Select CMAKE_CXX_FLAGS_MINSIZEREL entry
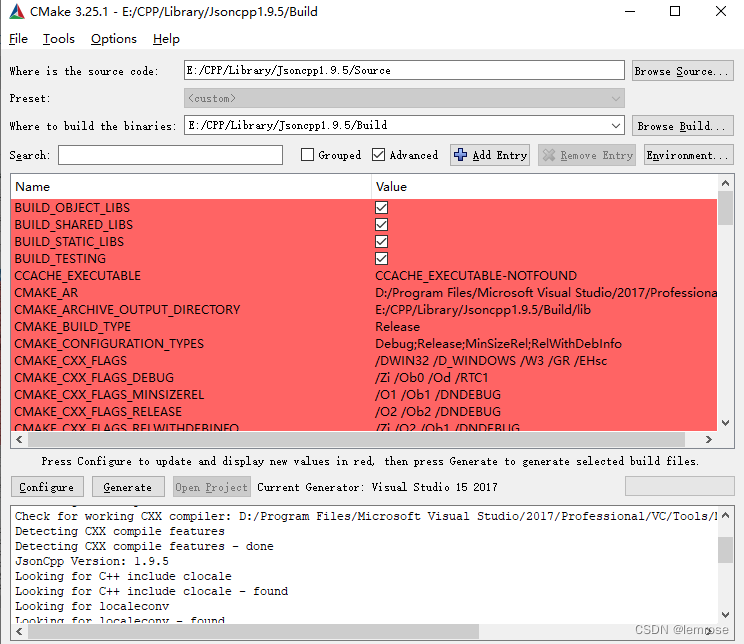The width and height of the screenshot is (744, 644). [x=109, y=395]
